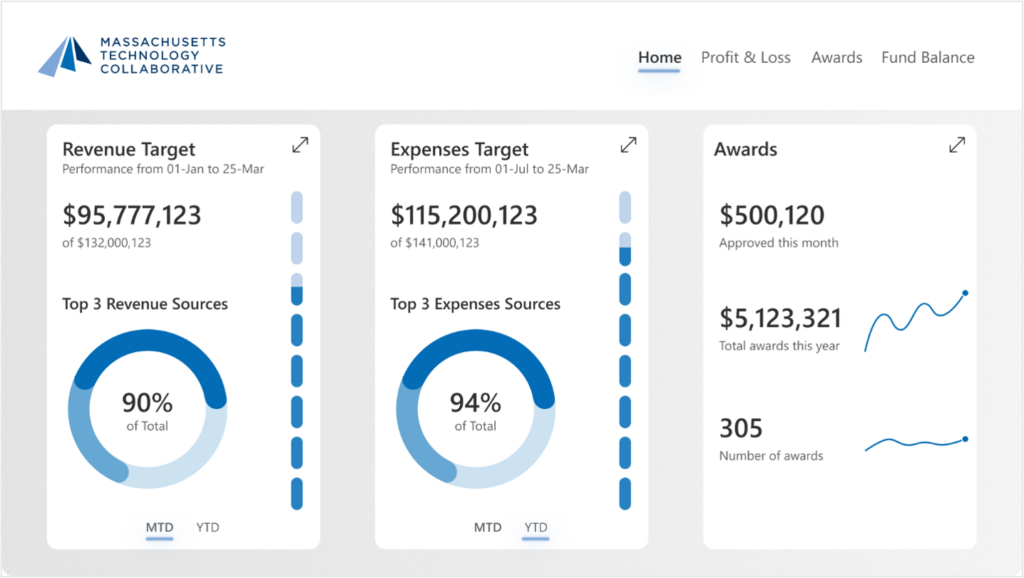
Task: Click the 90% of Total revenue donut chart
Action: tap(148, 409)
